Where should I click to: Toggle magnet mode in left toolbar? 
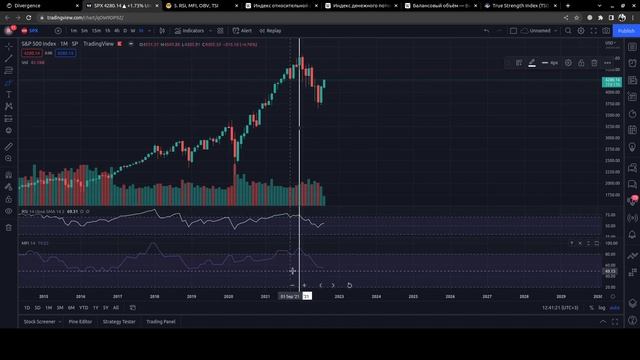(x=9, y=175)
